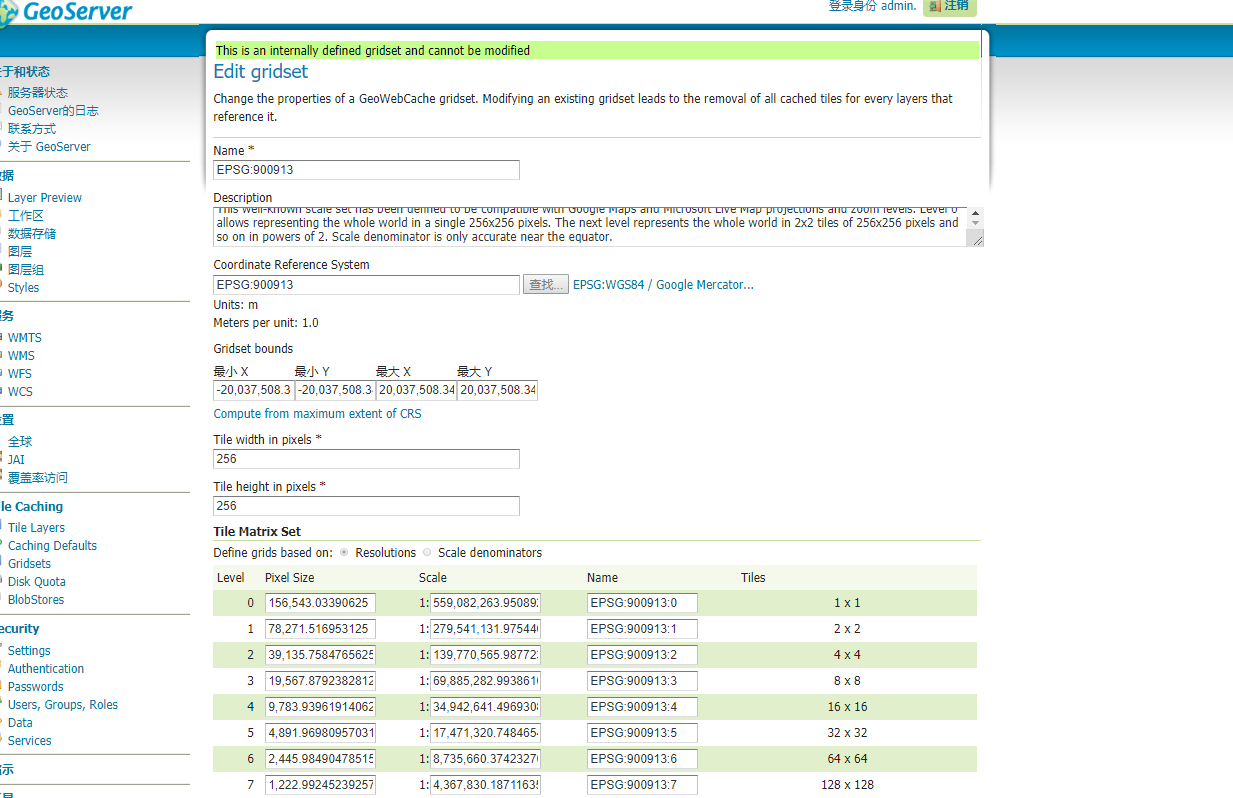Click the Description textarea resize handle
The height and width of the screenshot is (798, 1233).
tap(976, 239)
